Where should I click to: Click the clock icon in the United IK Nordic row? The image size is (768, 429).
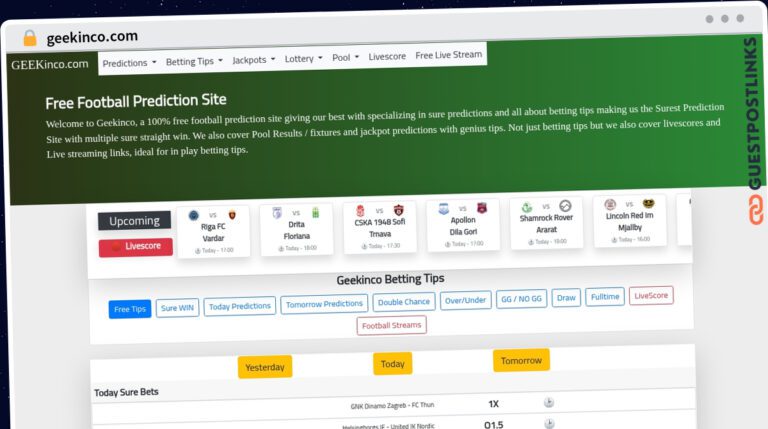[x=550, y=424]
